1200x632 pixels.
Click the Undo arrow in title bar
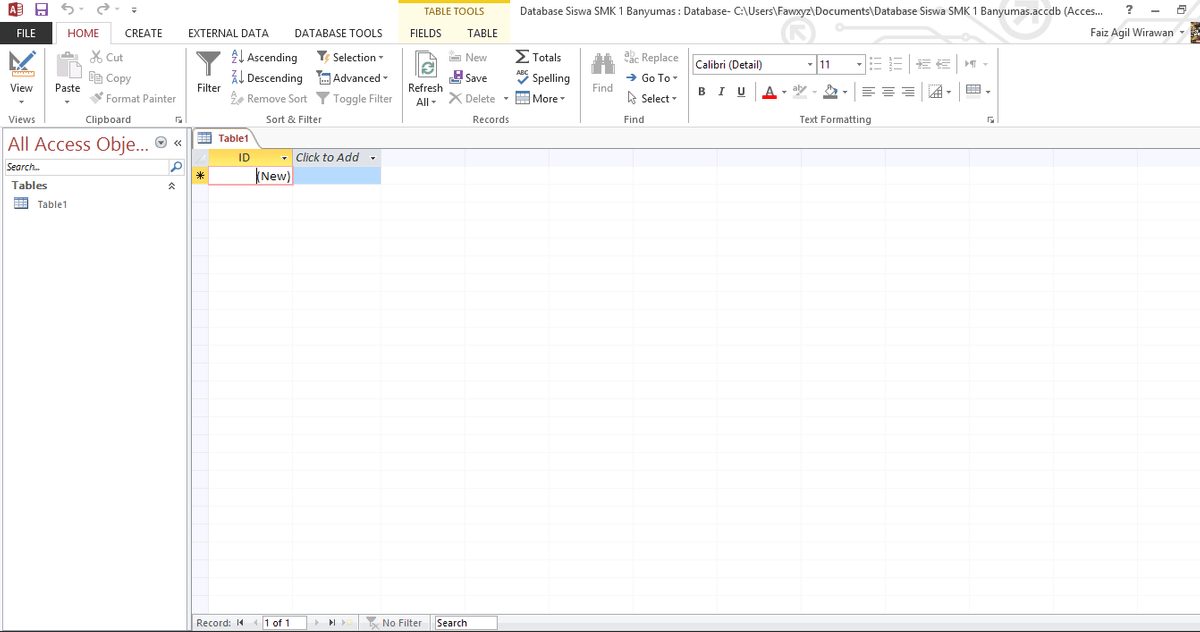click(66, 10)
